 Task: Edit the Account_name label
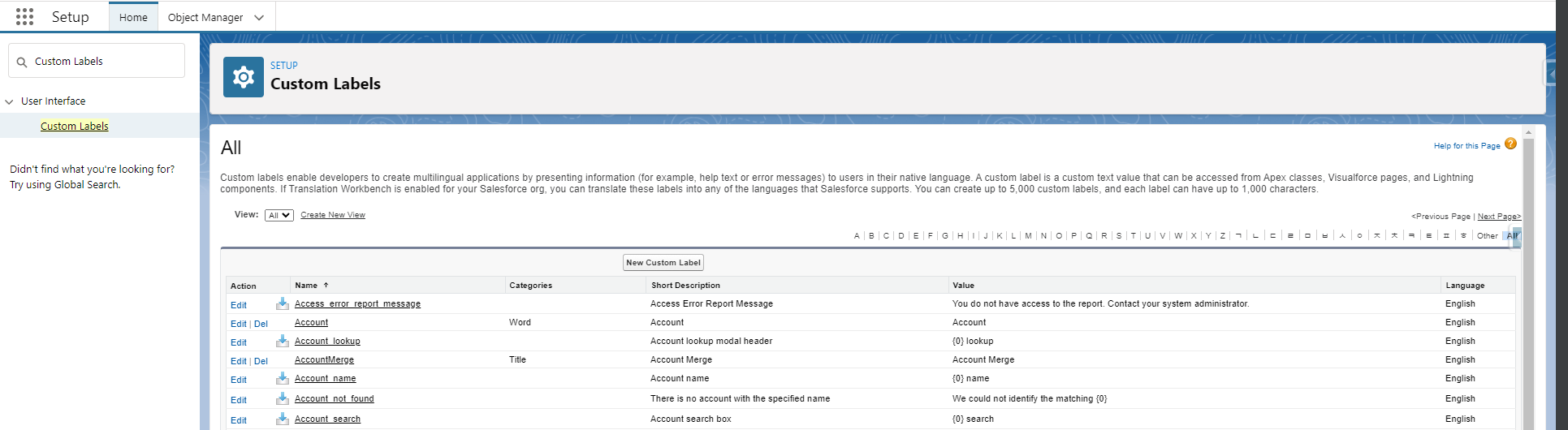point(239,380)
